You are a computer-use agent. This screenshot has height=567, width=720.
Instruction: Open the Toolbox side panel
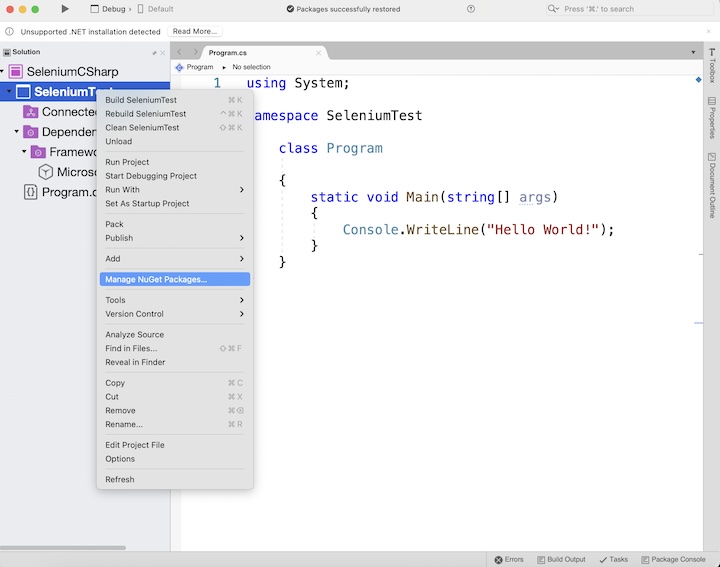coord(712,68)
